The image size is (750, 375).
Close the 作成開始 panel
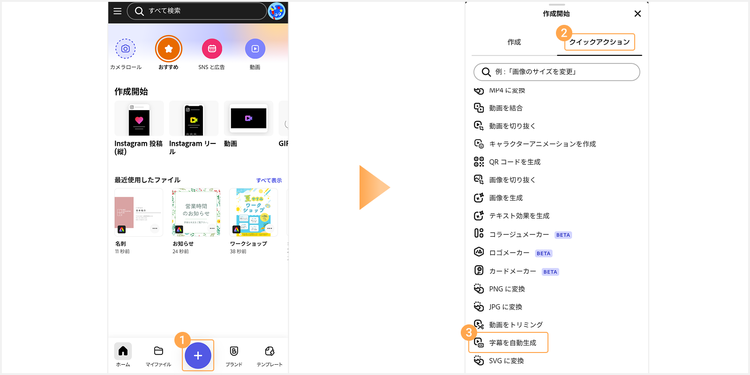637,14
